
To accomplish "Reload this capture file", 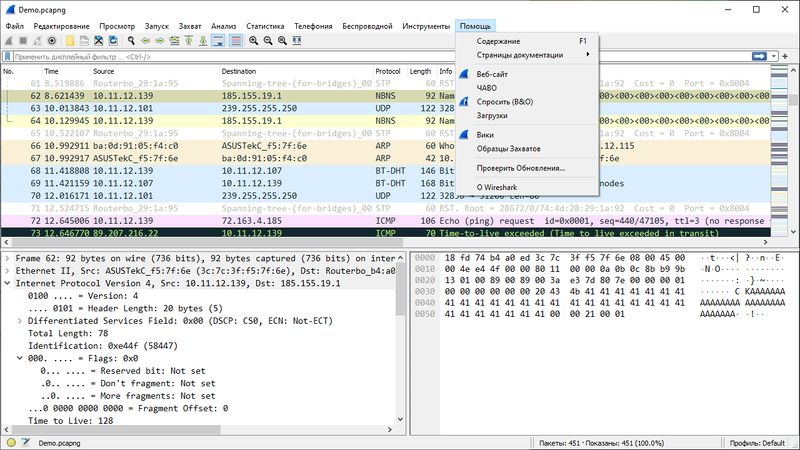I will coord(113,41).
